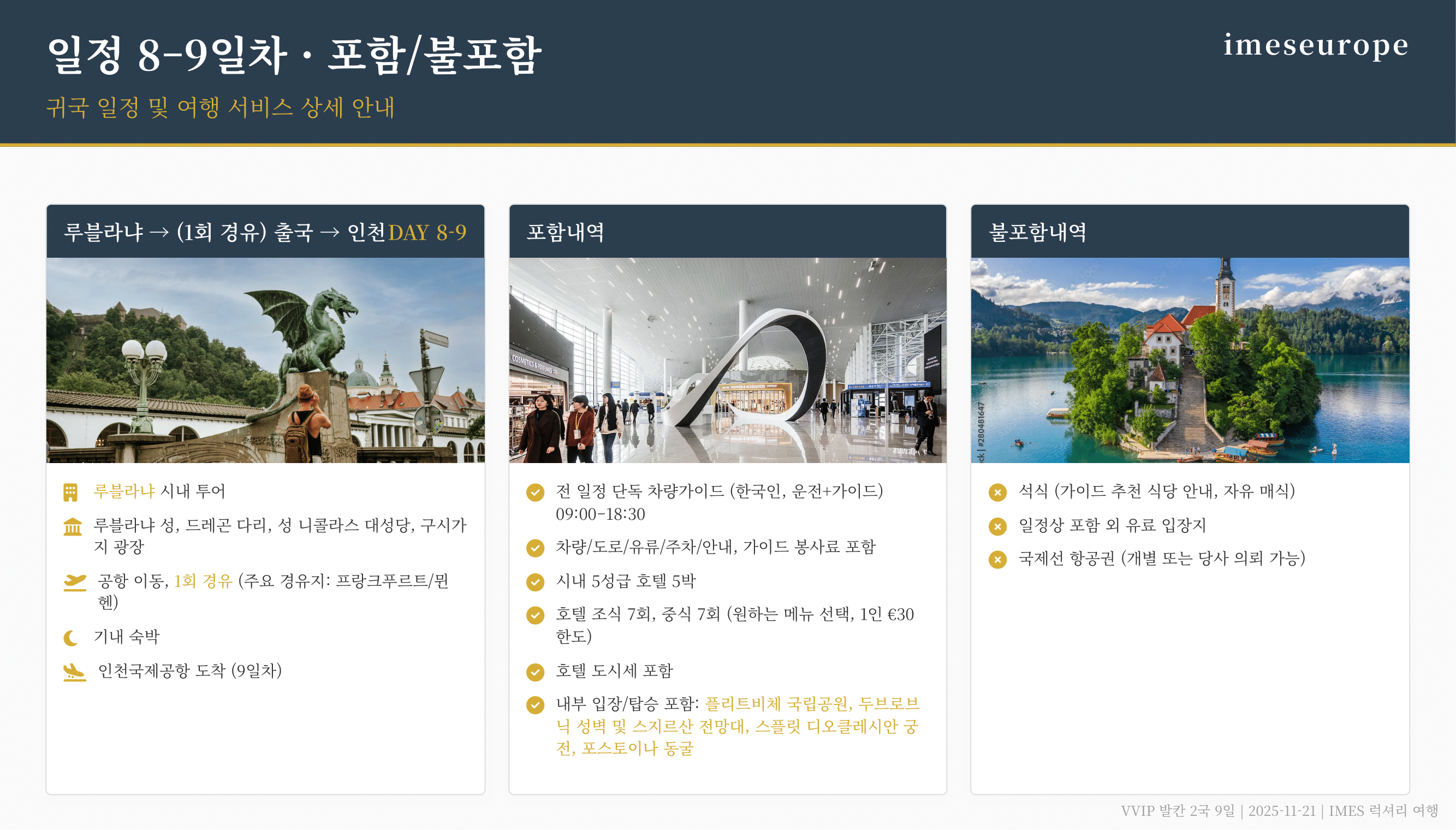
Task: Click the checkmark beside 내부 입장/탑승 포함
Action: coord(535,705)
